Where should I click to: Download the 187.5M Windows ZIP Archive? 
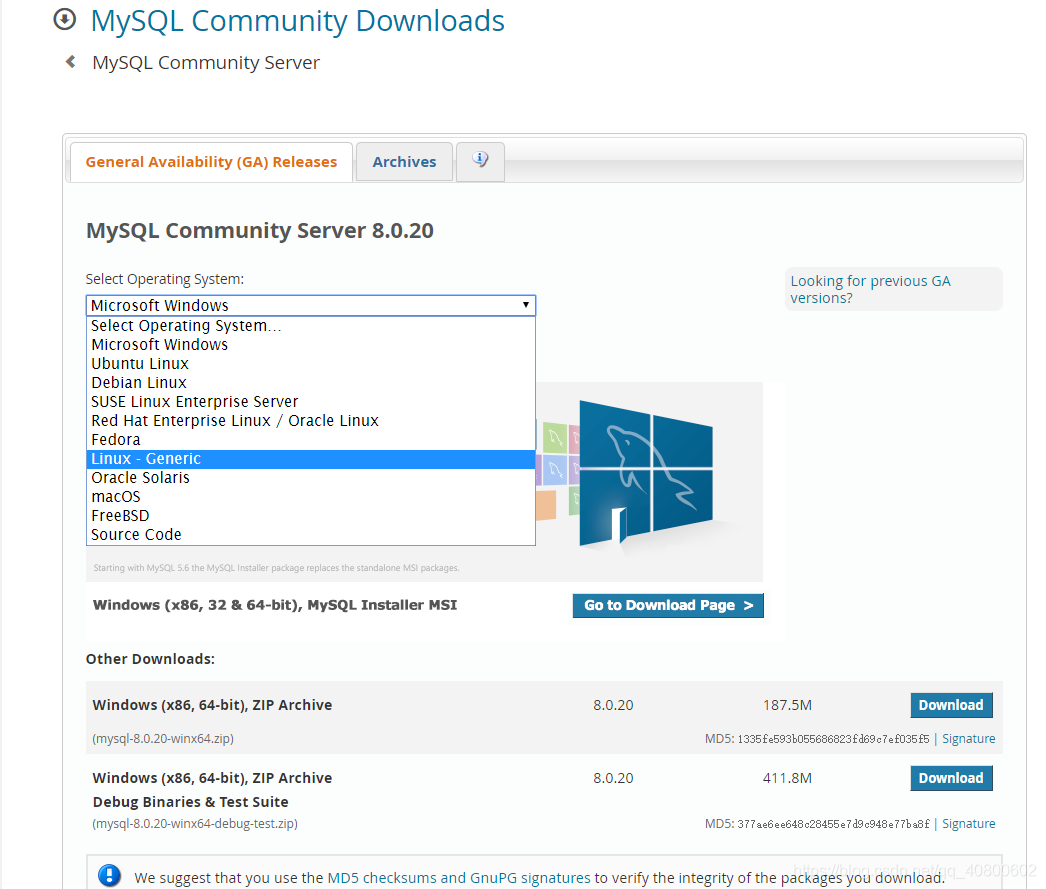pos(951,705)
